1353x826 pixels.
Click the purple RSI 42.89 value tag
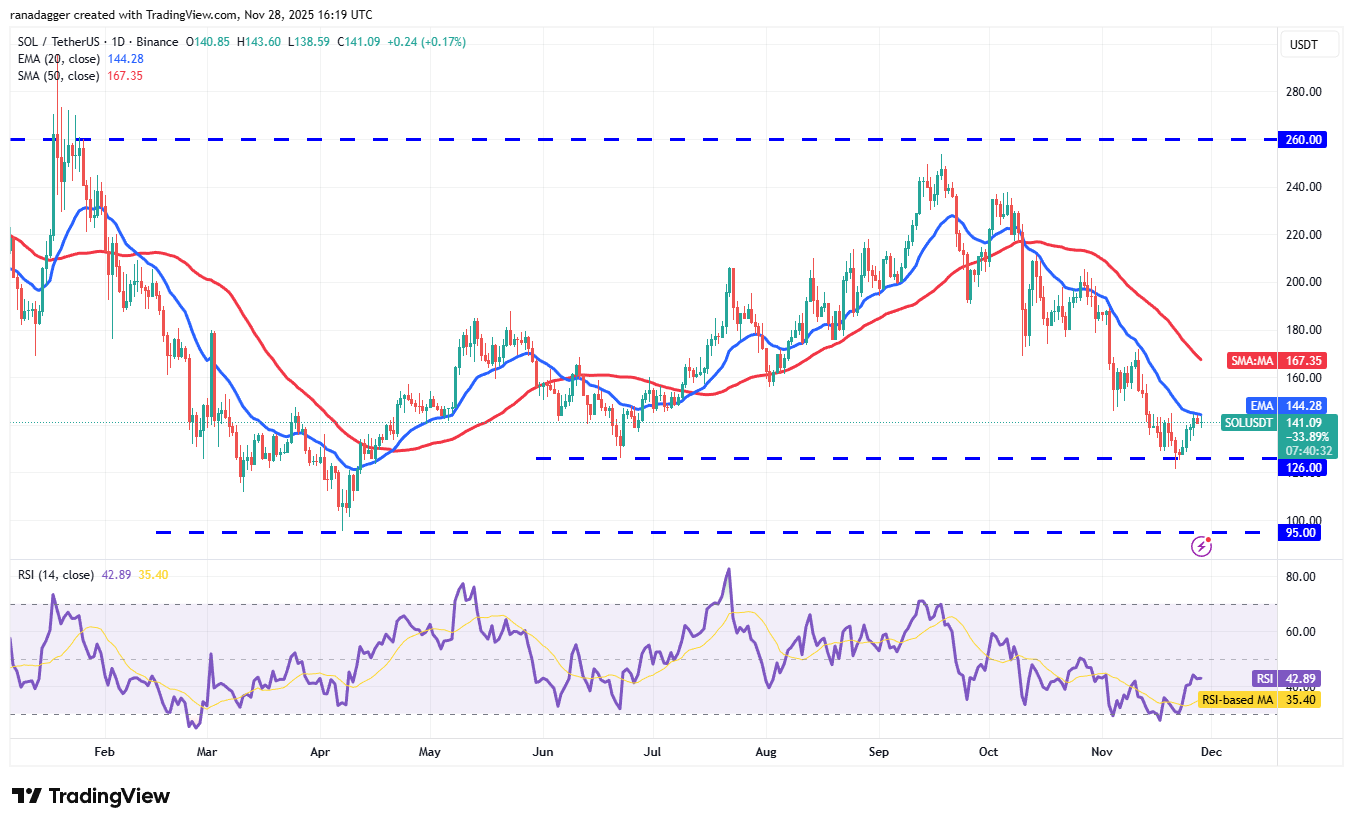tap(1284, 678)
